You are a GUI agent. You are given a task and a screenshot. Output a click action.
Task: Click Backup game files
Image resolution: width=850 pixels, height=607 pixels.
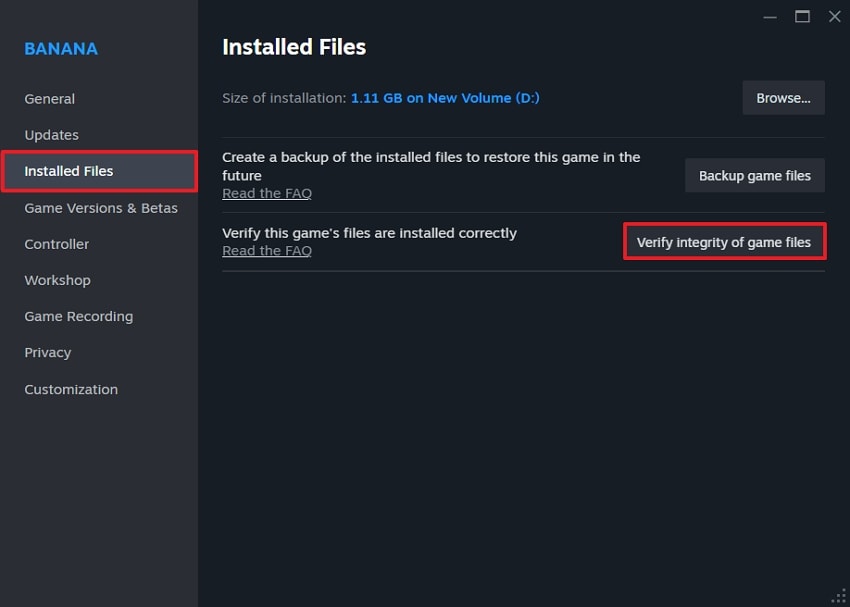[754, 175]
